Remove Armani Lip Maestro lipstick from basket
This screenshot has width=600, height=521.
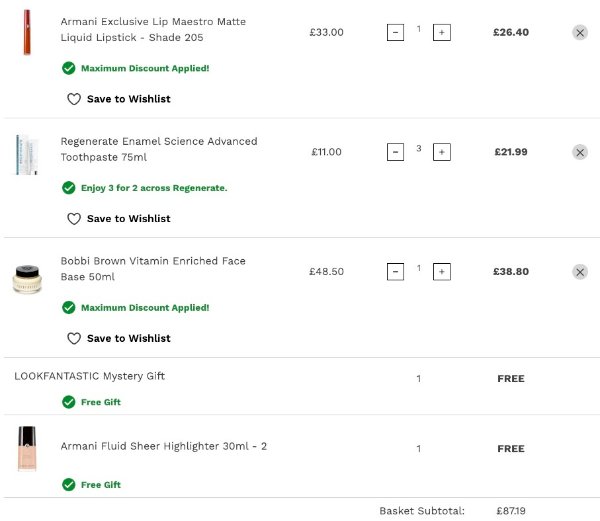coord(580,32)
